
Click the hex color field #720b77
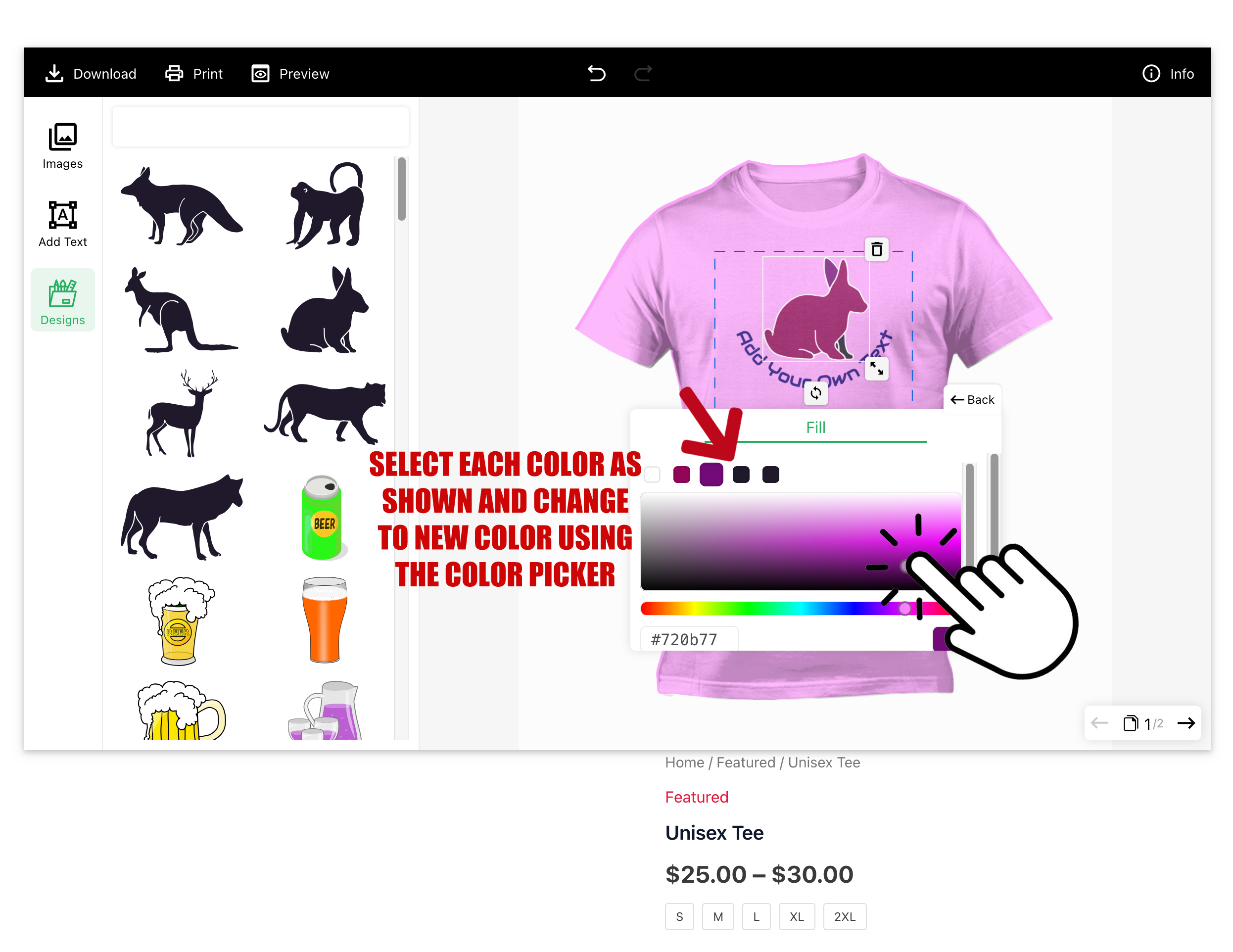689,639
